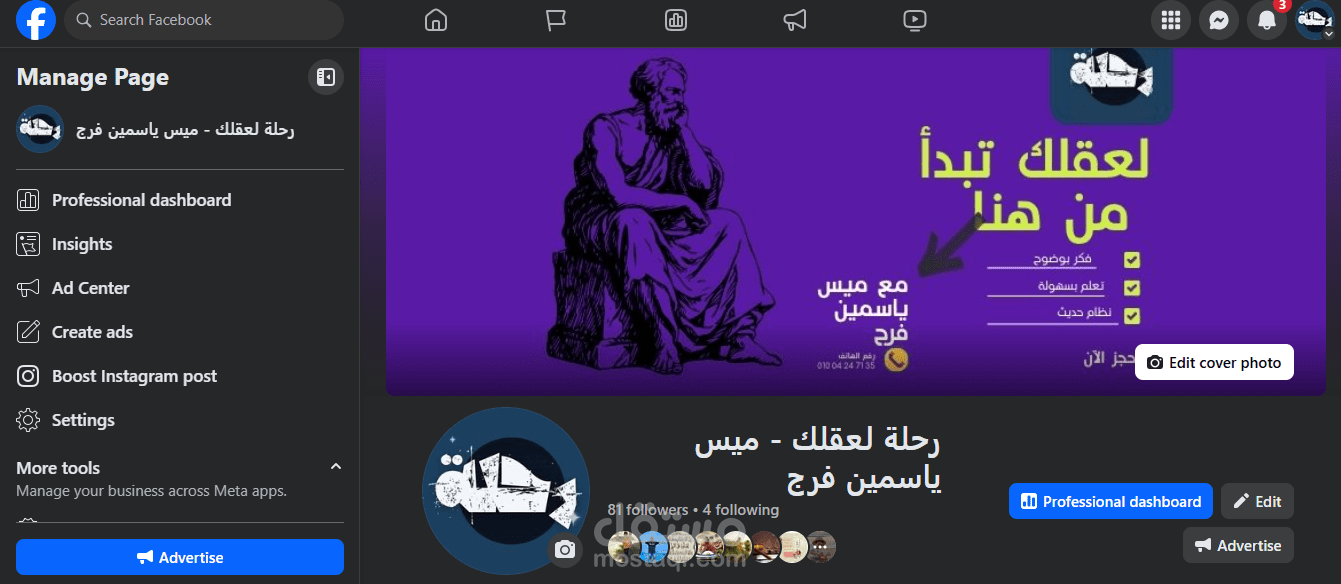This screenshot has height=584, width=1341.
Task: Open the Pages flag icon
Action: 556,20
